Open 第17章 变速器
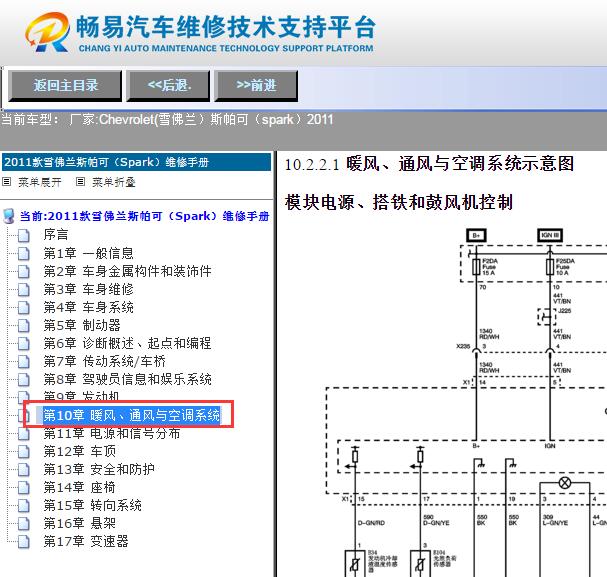 (x=86, y=541)
